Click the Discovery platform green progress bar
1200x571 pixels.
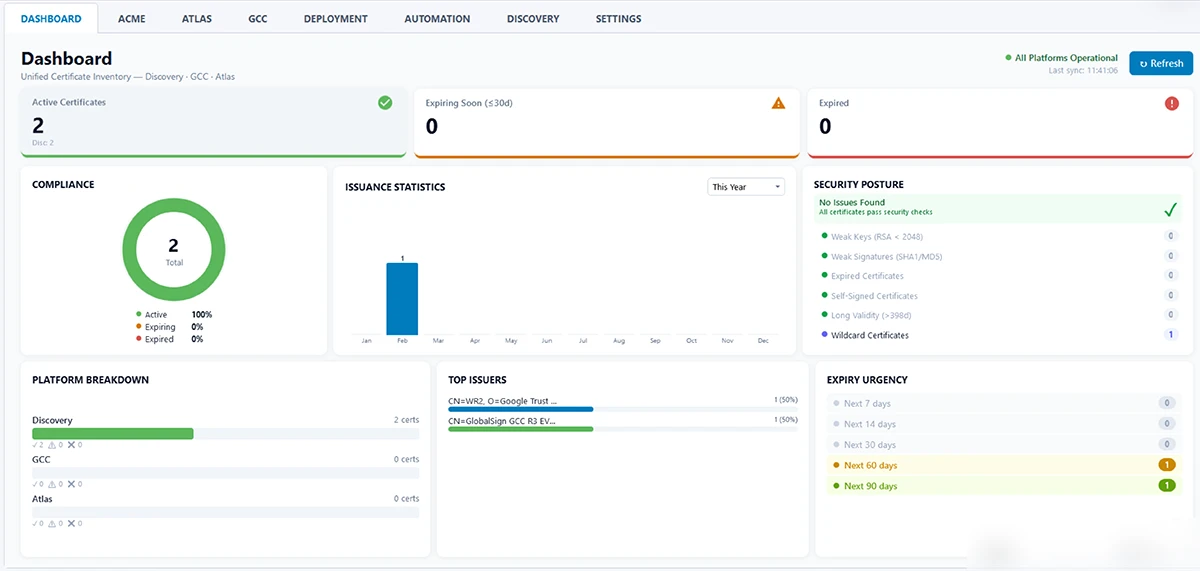[x=113, y=434]
